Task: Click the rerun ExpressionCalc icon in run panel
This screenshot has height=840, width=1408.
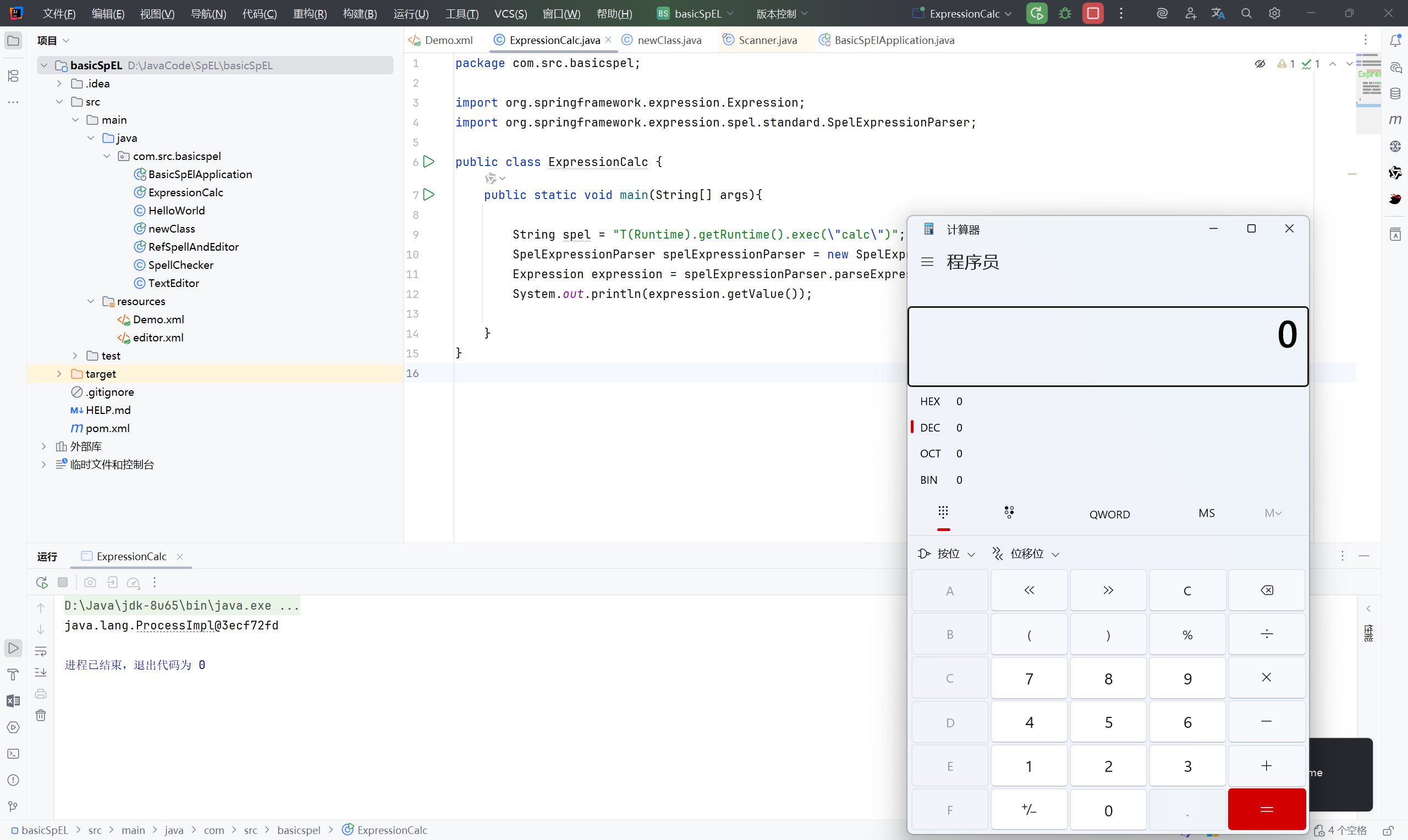Action: click(41, 582)
